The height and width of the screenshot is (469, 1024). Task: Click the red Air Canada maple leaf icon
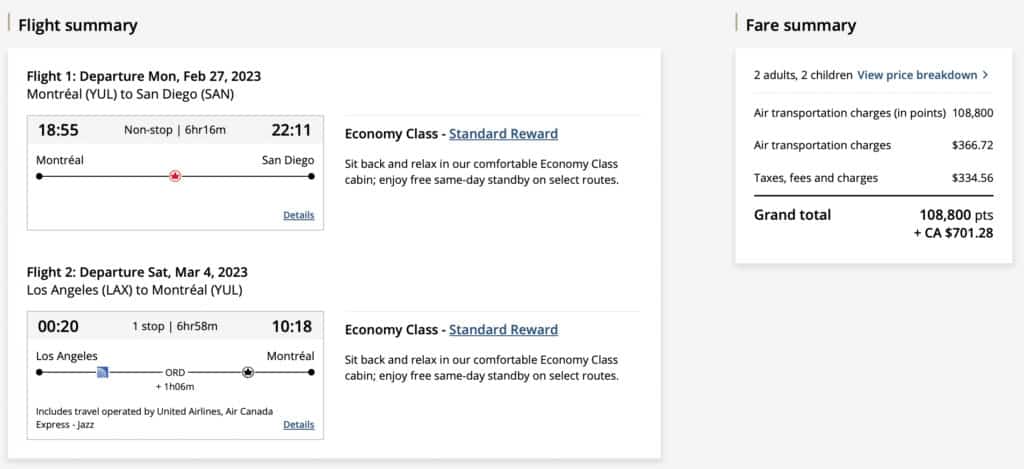point(175,176)
